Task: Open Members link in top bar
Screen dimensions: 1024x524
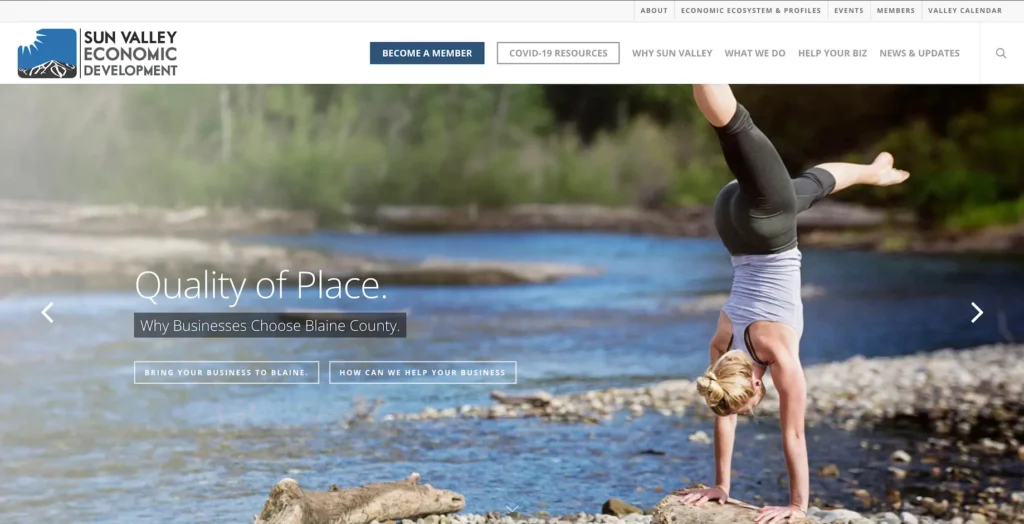Action: tap(896, 10)
